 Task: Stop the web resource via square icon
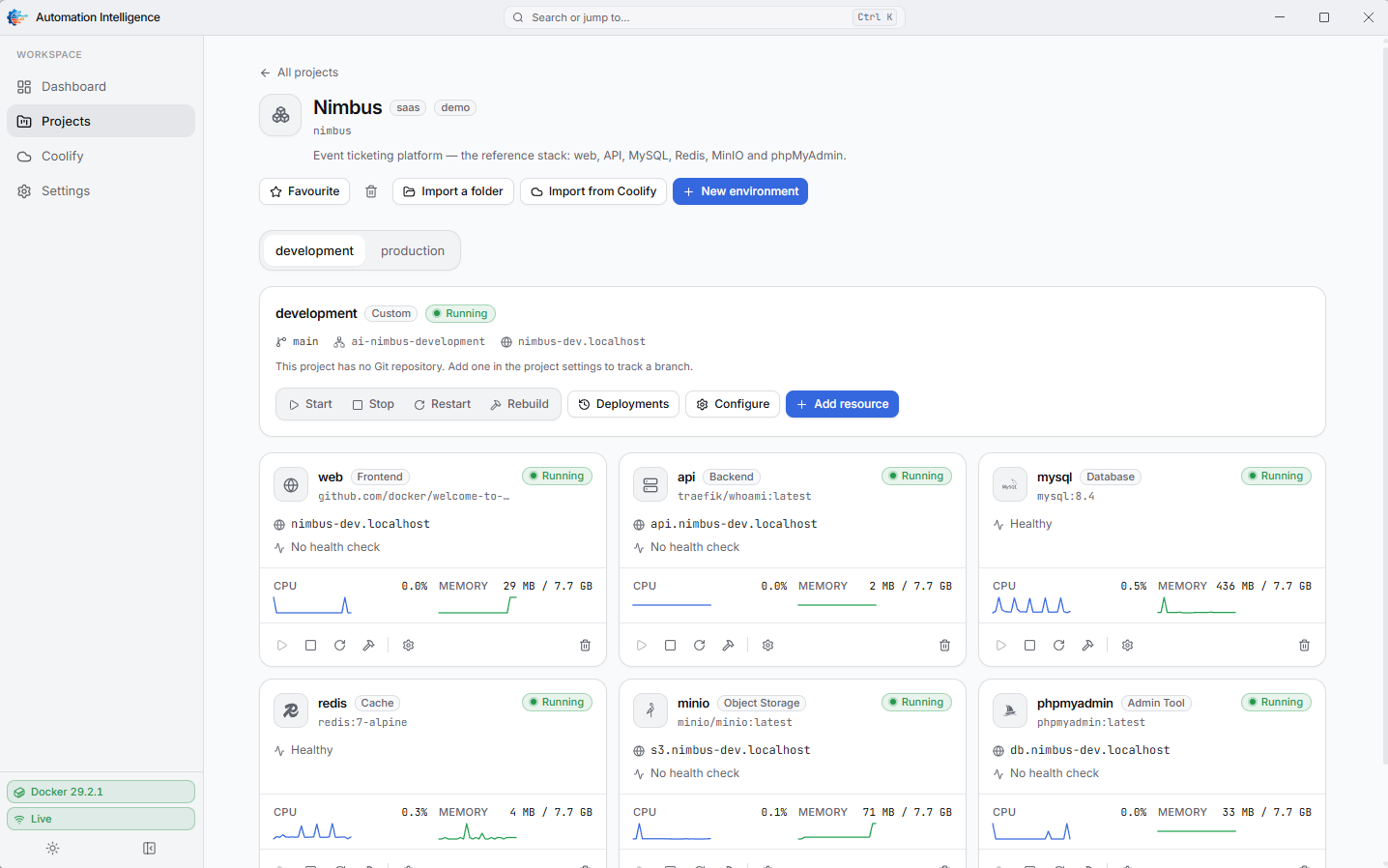click(311, 645)
